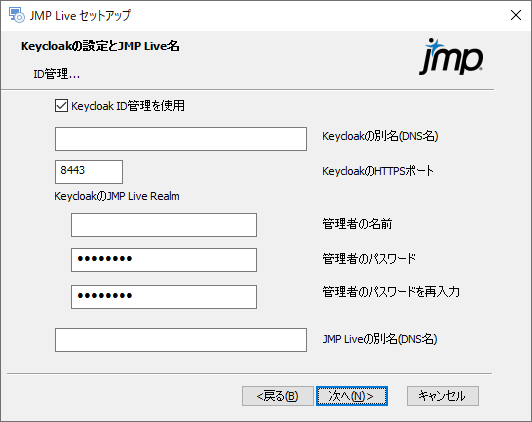Click the KeycloakのHTTPSポート label
The width and height of the screenshot is (532, 422).
coord(378,171)
